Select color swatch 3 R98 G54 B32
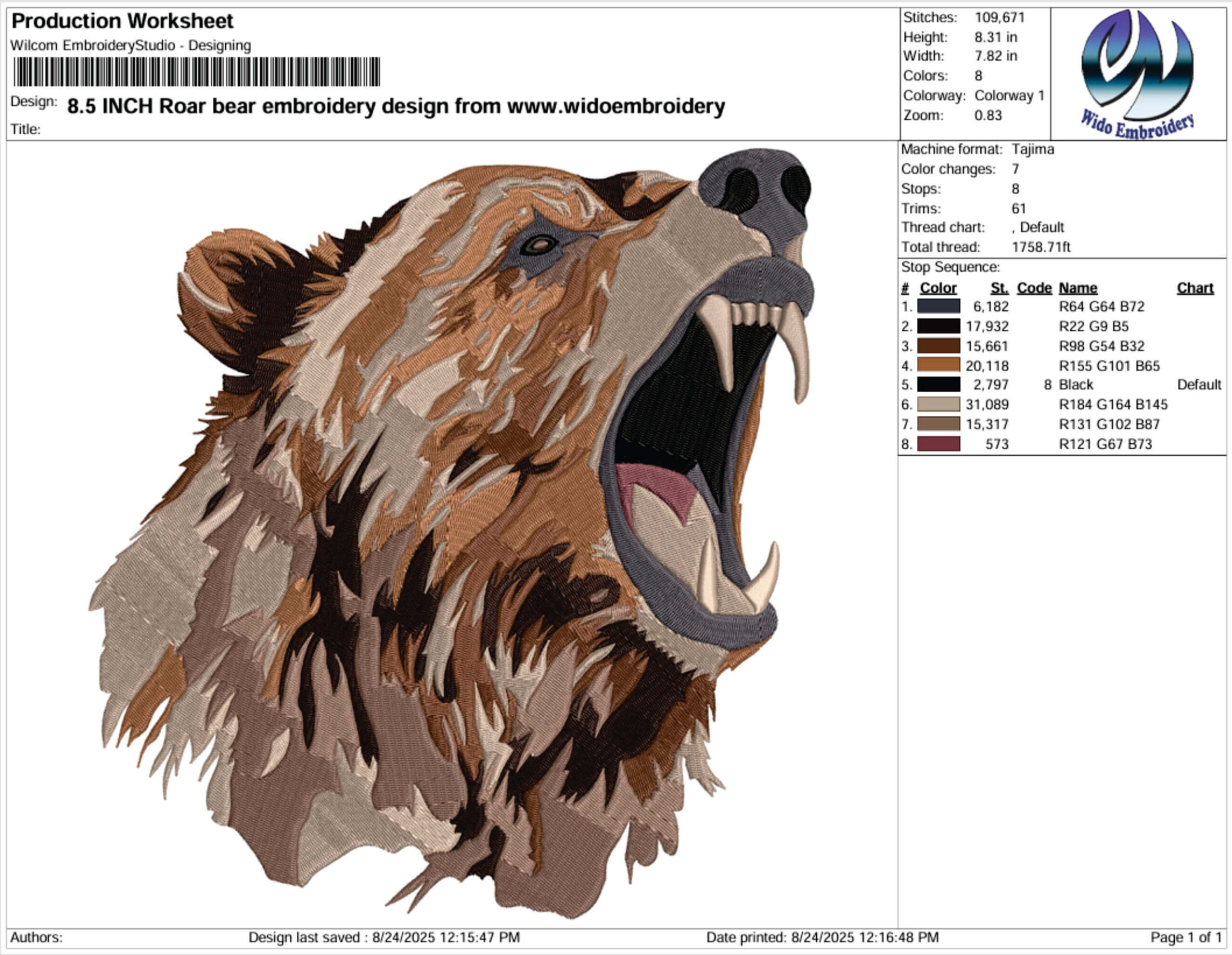 tap(938, 346)
